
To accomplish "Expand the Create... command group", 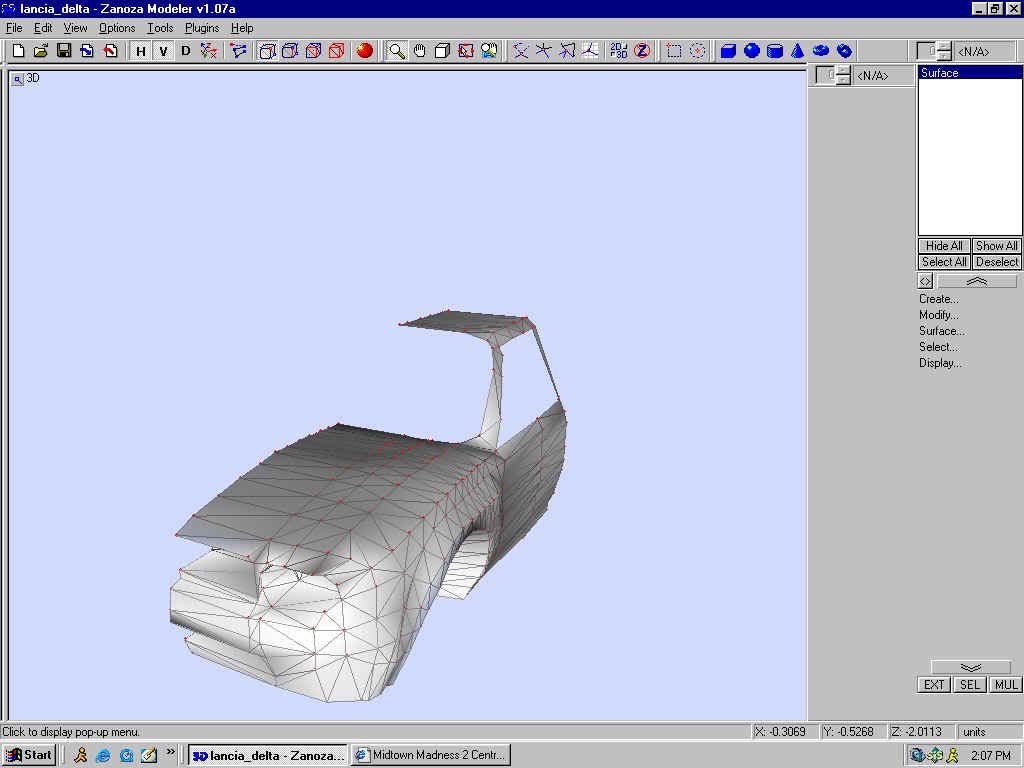I will click(938, 299).
